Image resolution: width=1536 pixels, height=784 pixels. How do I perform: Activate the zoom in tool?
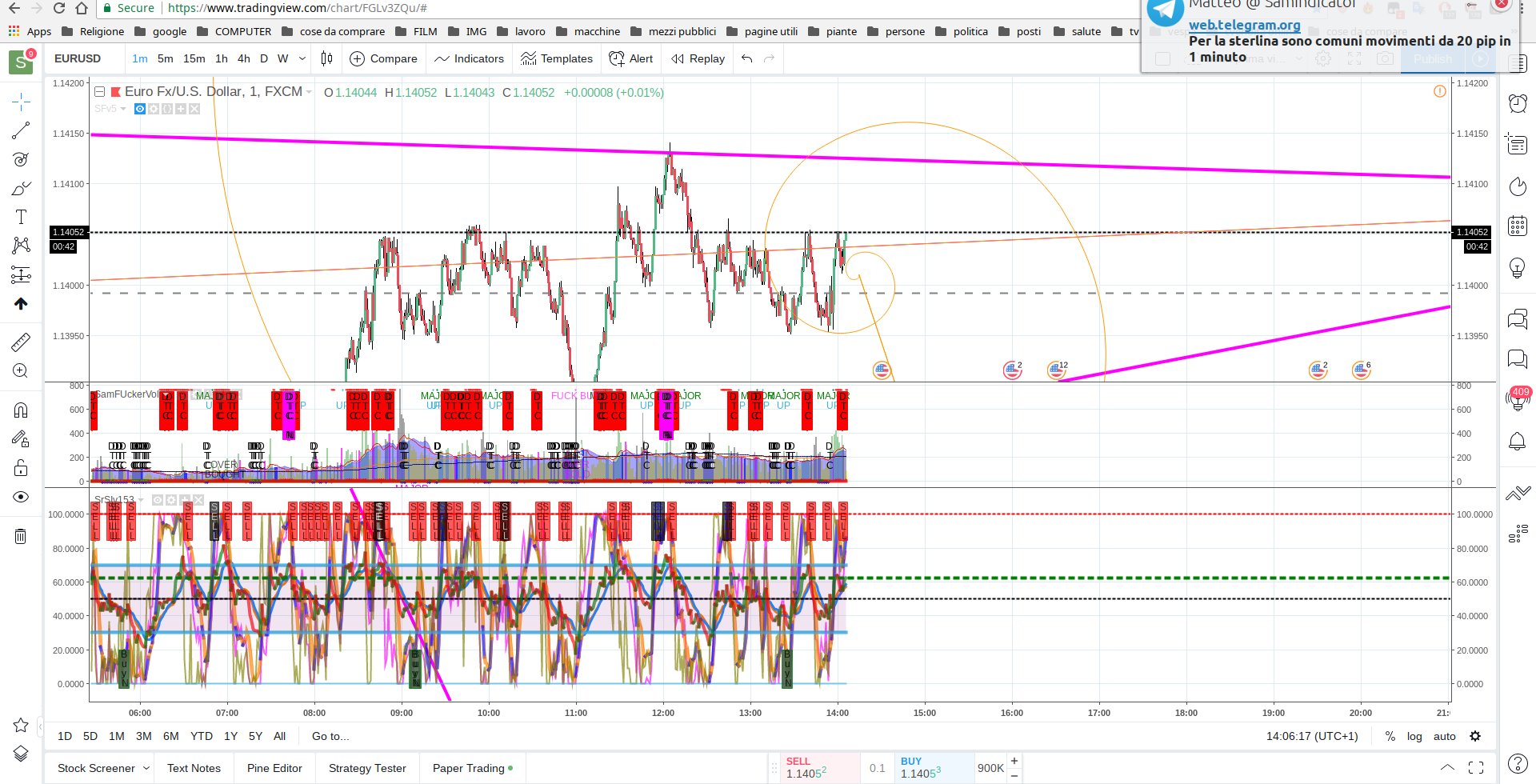click(21, 370)
